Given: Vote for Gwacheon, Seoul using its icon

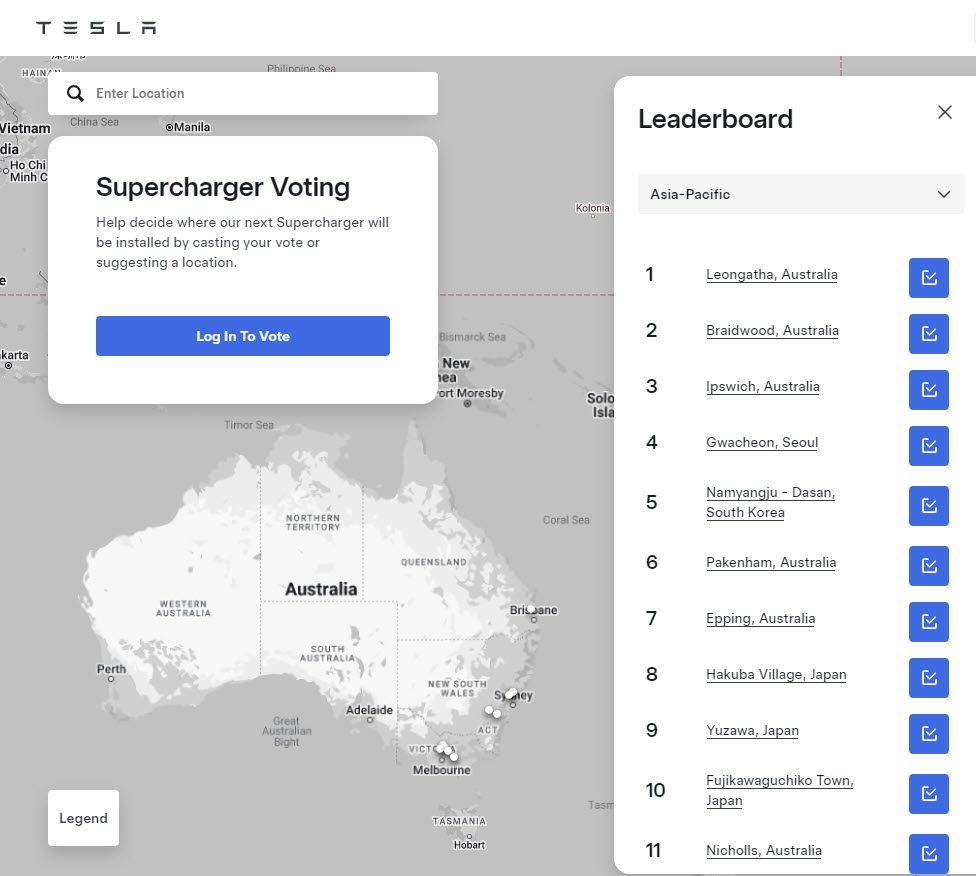Looking at the screenshot, I should (x=928, y=446).
